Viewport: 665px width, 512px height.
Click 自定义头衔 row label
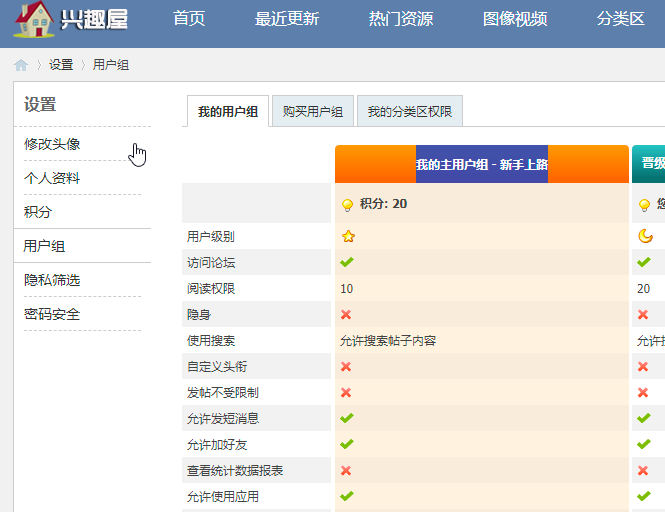(x=217, y=367)
